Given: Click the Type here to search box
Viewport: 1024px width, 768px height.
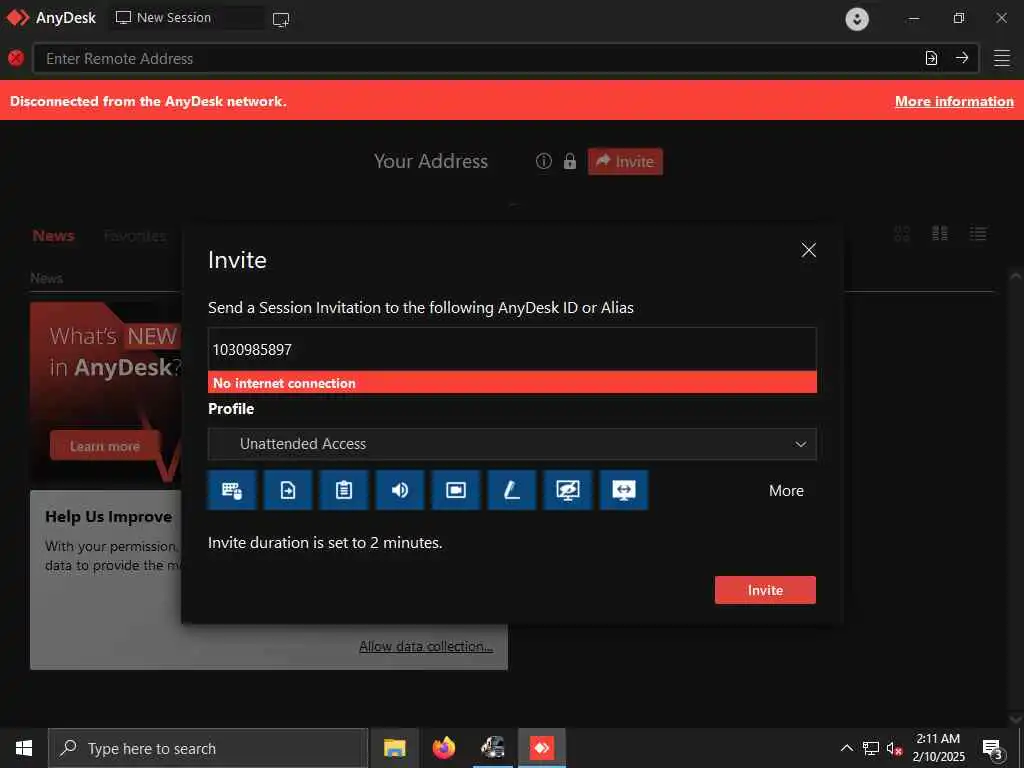Looking at the screenshot, I should [208, 748].
